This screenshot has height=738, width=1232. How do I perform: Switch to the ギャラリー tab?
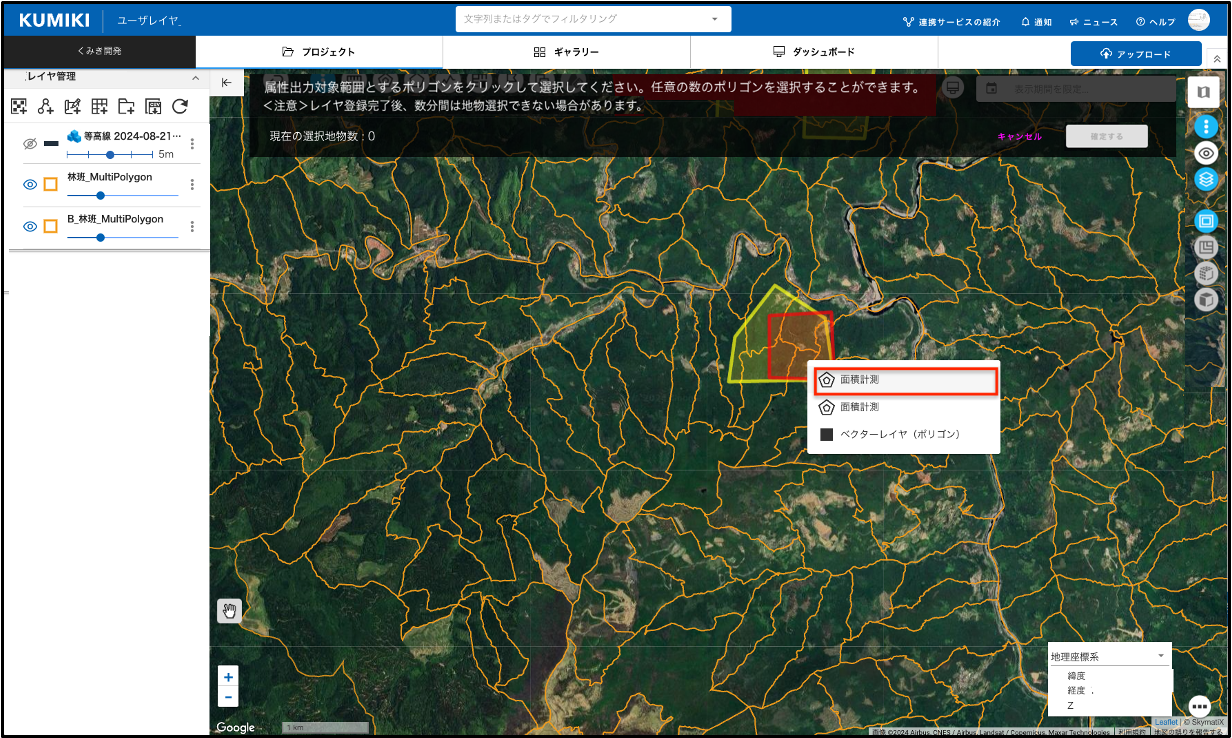click(566, 52)
